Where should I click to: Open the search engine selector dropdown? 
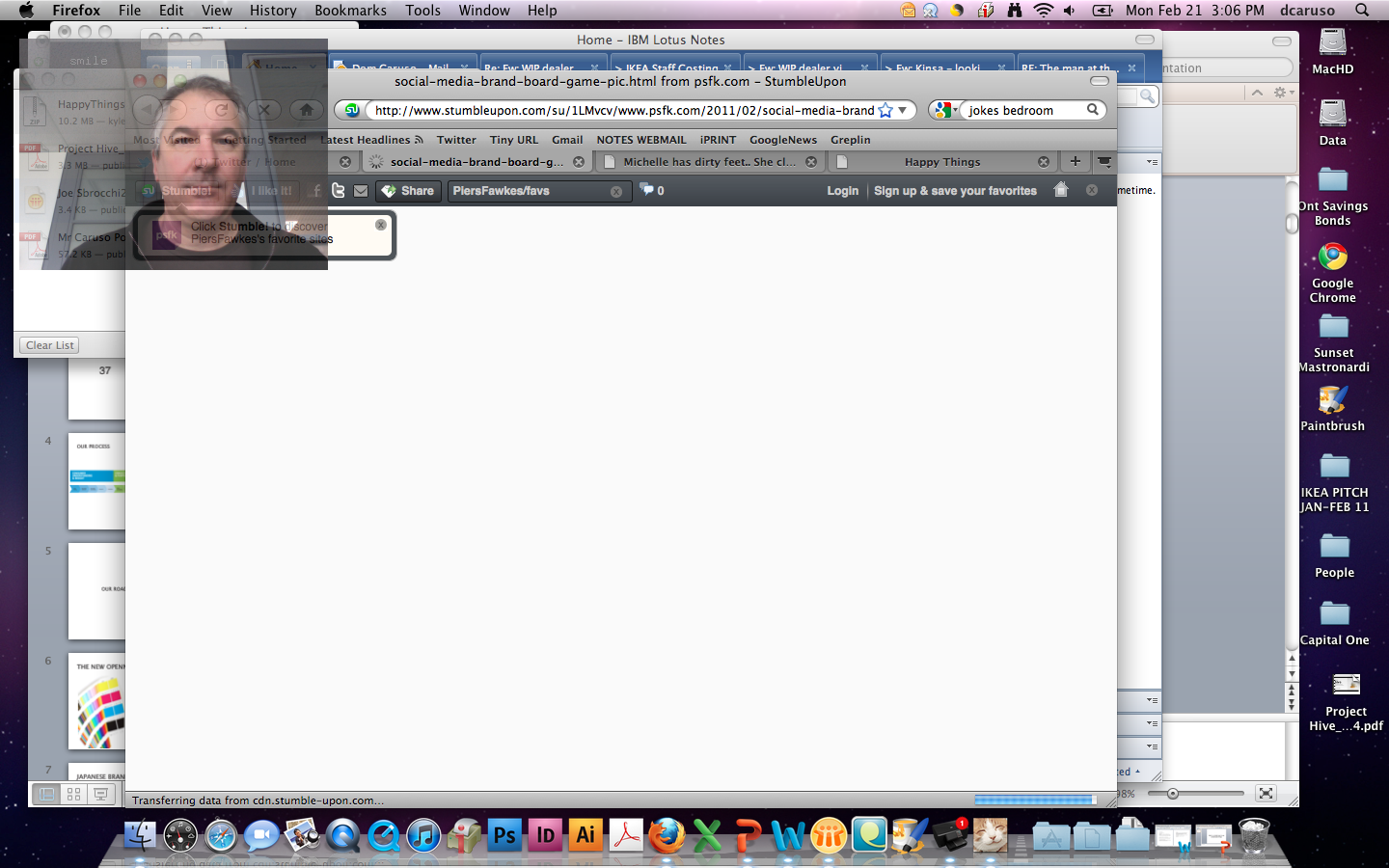click(944, 110)
